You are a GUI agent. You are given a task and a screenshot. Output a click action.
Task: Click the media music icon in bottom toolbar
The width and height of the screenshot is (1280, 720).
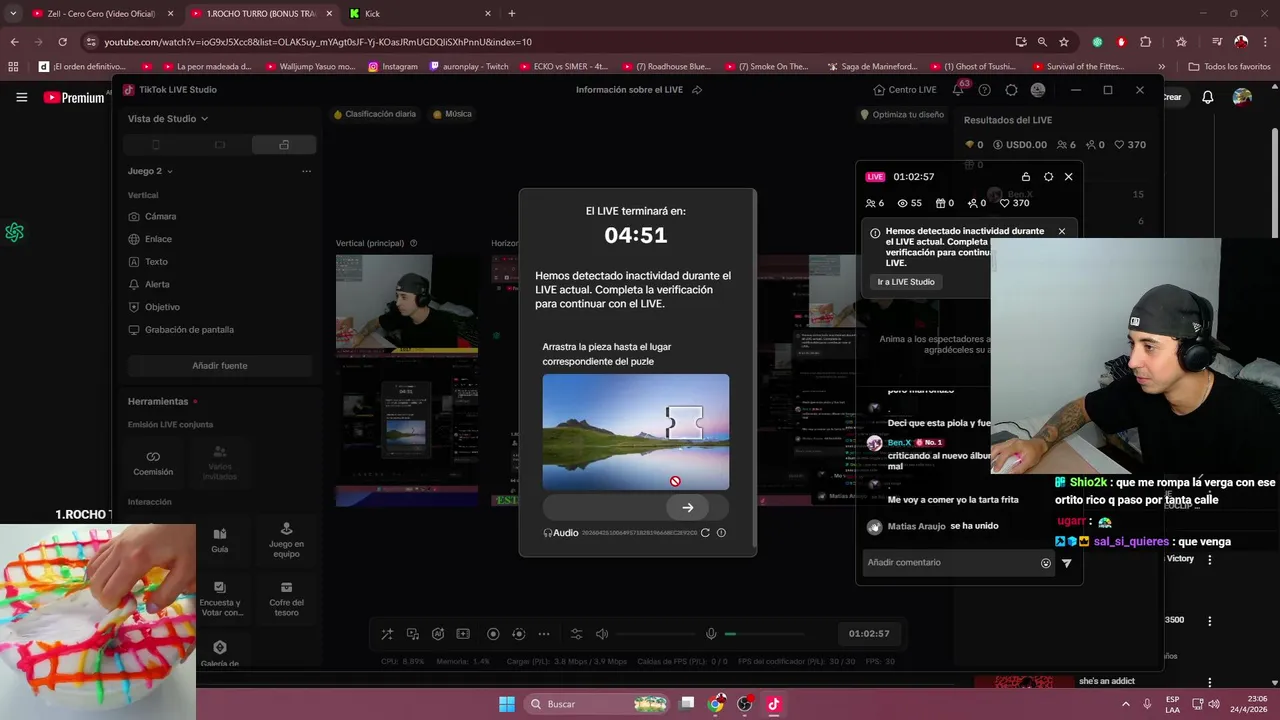click(x=413, y=634)
